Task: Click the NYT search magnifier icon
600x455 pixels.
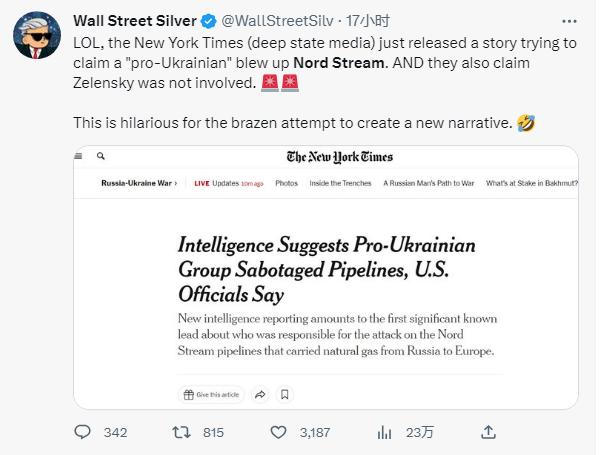Action: coord(101,157)
